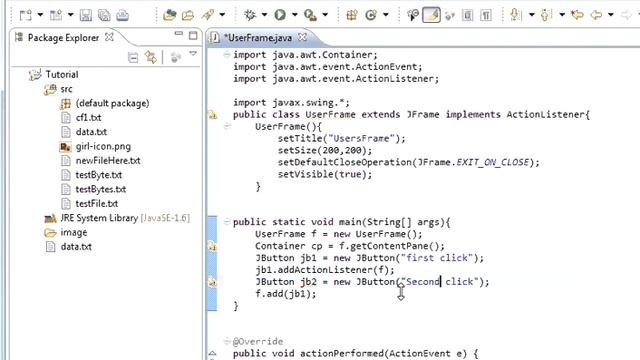
Task: Select testFile.txt file
Action: pos(96,204)
